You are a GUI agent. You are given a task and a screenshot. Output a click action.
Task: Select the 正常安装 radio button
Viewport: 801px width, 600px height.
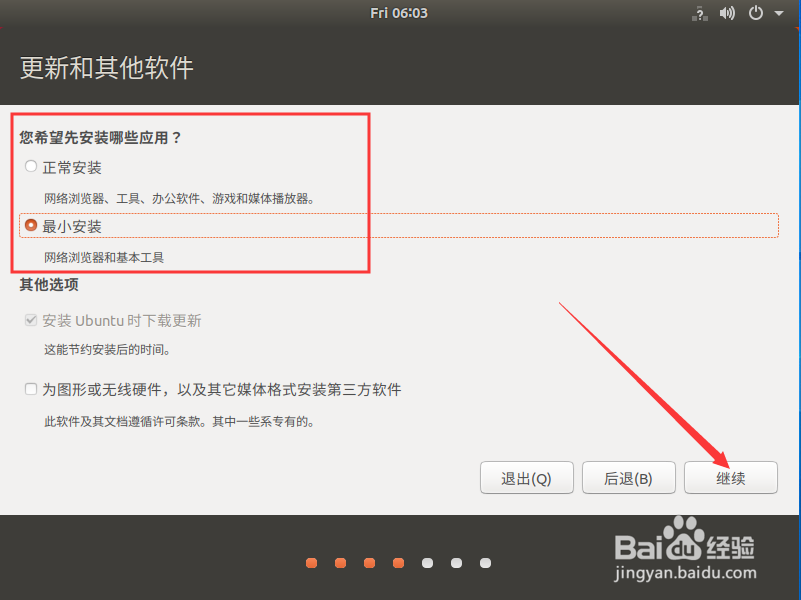(31, 166)
